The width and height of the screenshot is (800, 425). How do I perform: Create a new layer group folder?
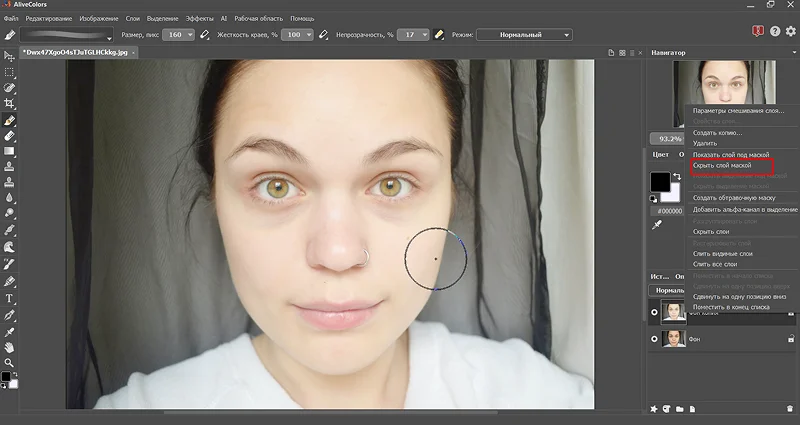pyautogui.click(x=680, y=409)
